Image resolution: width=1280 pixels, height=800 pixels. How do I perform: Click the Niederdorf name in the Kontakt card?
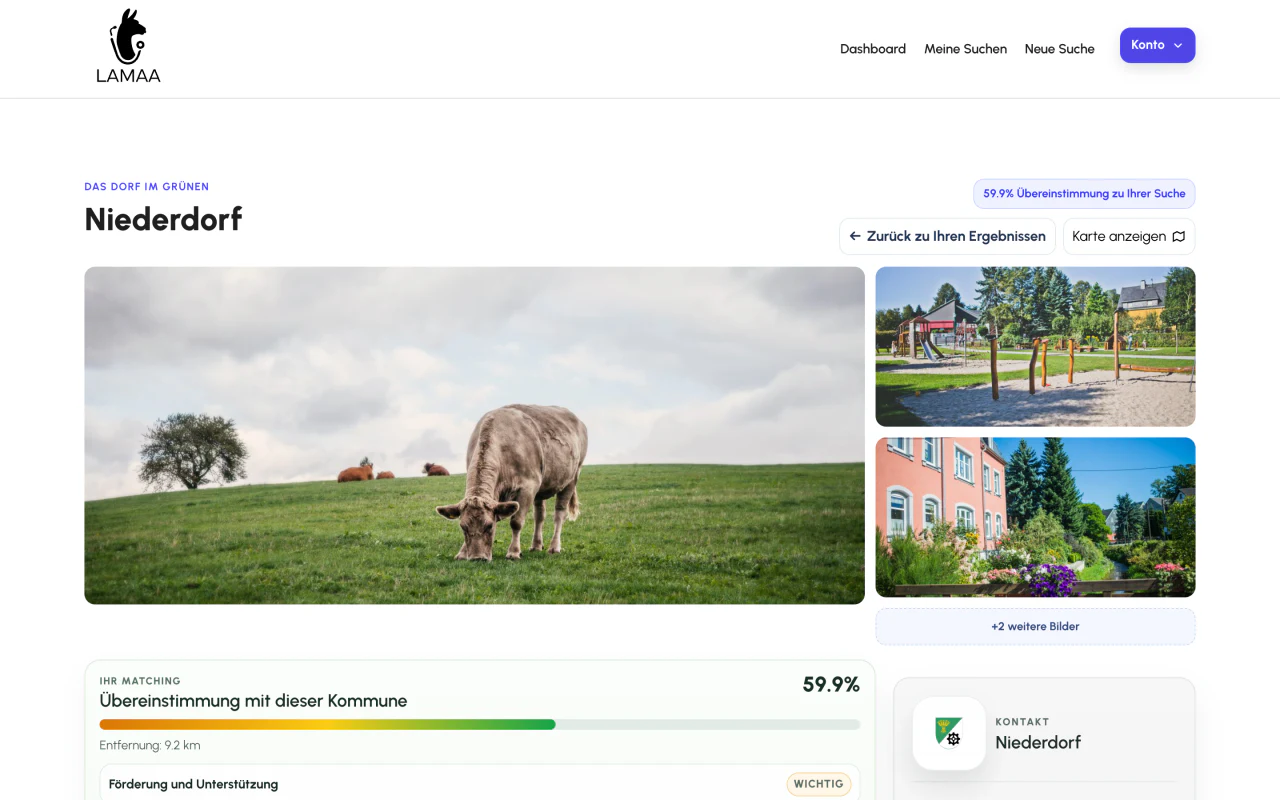pyautogui.click(x=1038, y=742)
